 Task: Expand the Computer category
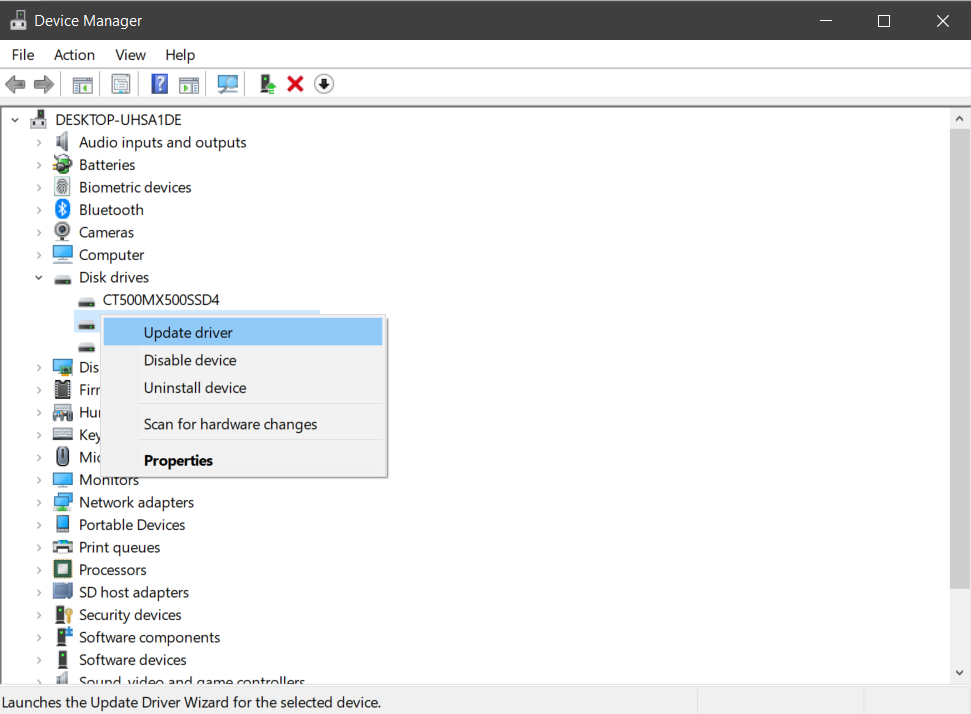[x=39, y=255]
